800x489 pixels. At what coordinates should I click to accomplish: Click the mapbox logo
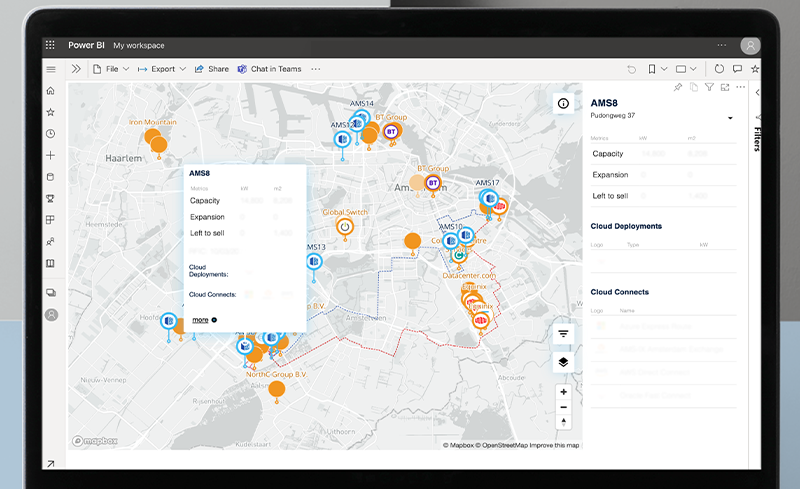tap(95, 441)
